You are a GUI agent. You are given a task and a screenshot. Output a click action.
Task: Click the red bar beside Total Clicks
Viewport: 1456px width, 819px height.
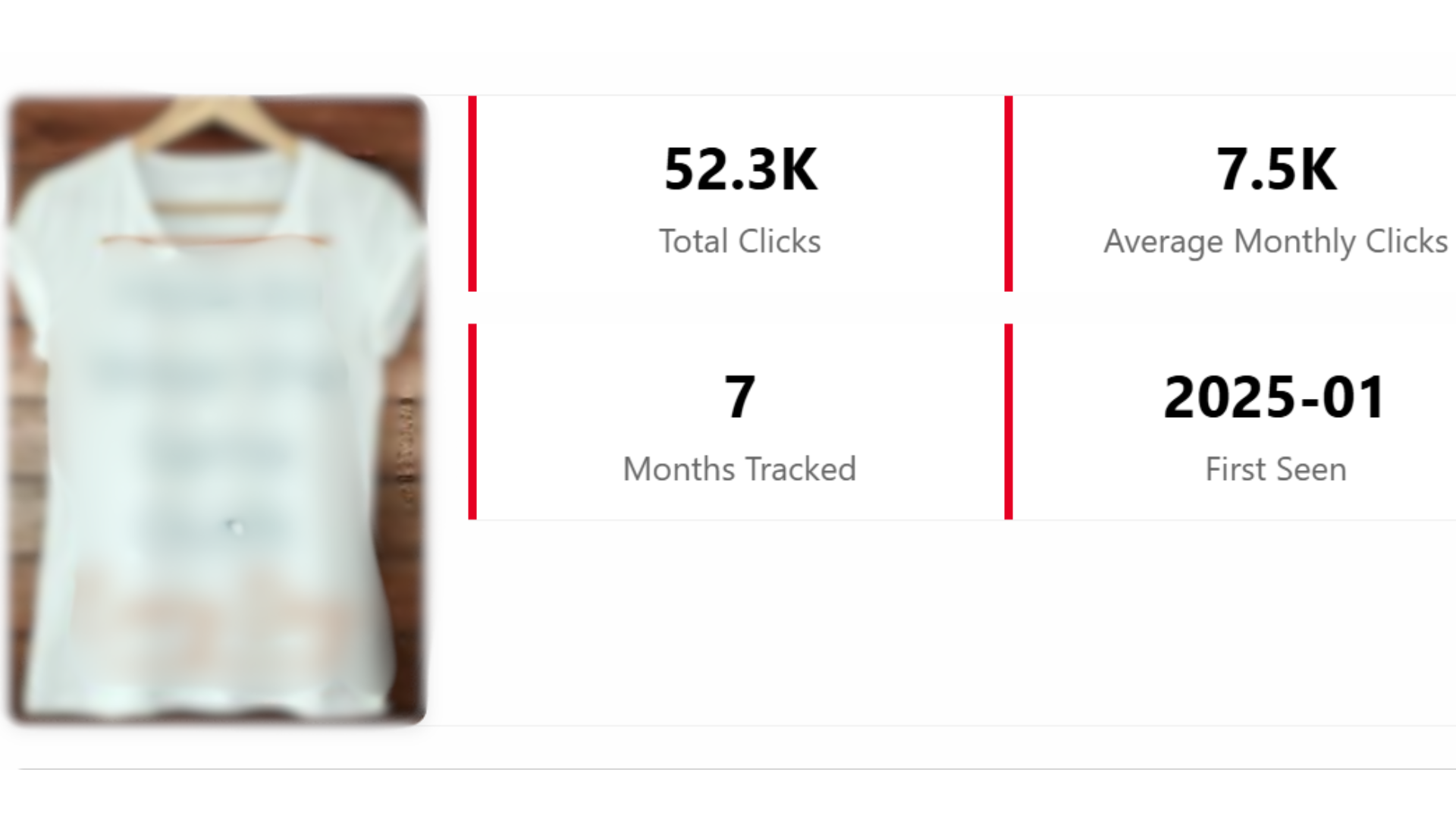click(x=472, y=193)
